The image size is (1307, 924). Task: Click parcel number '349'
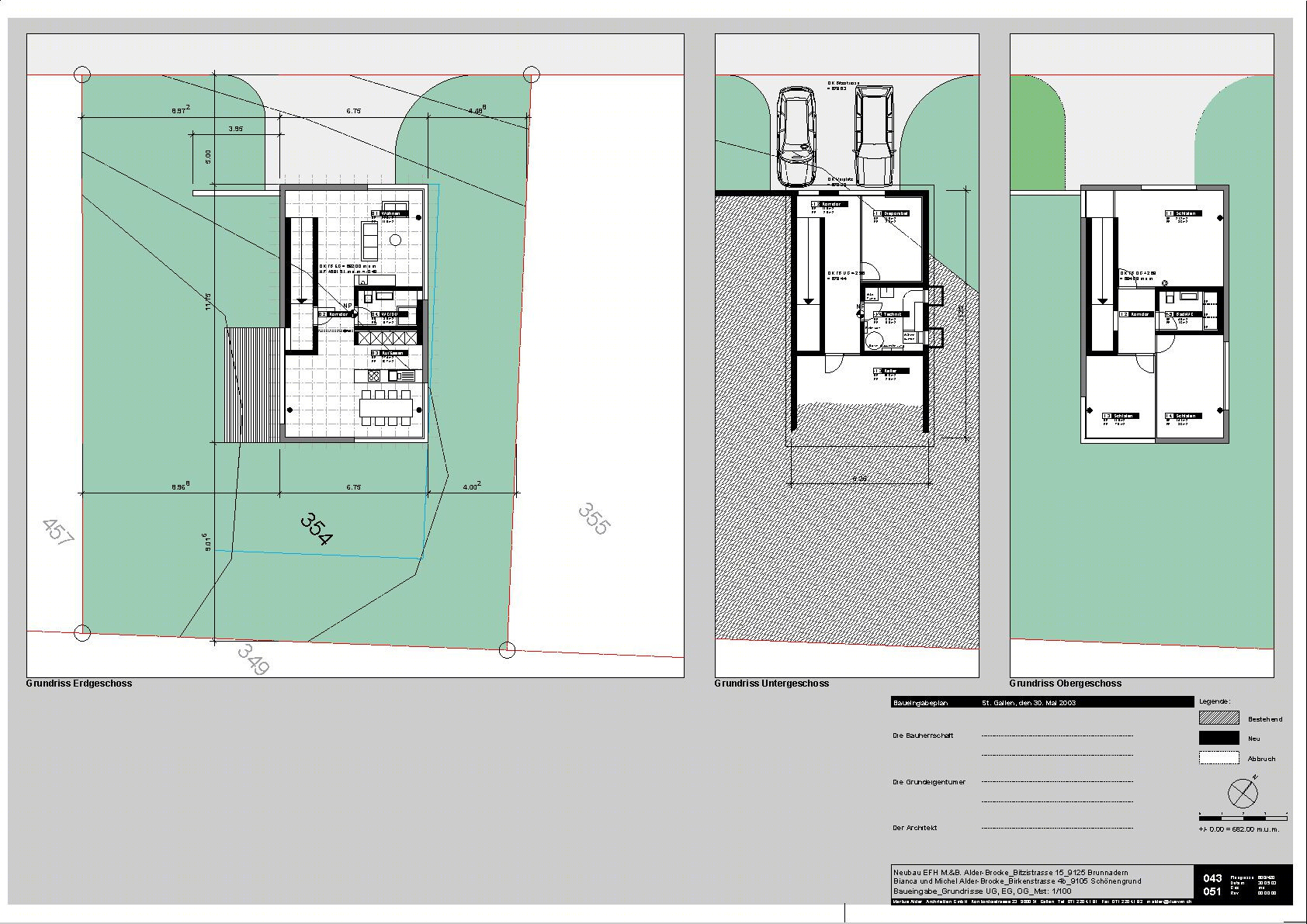(x=253, y=659)
